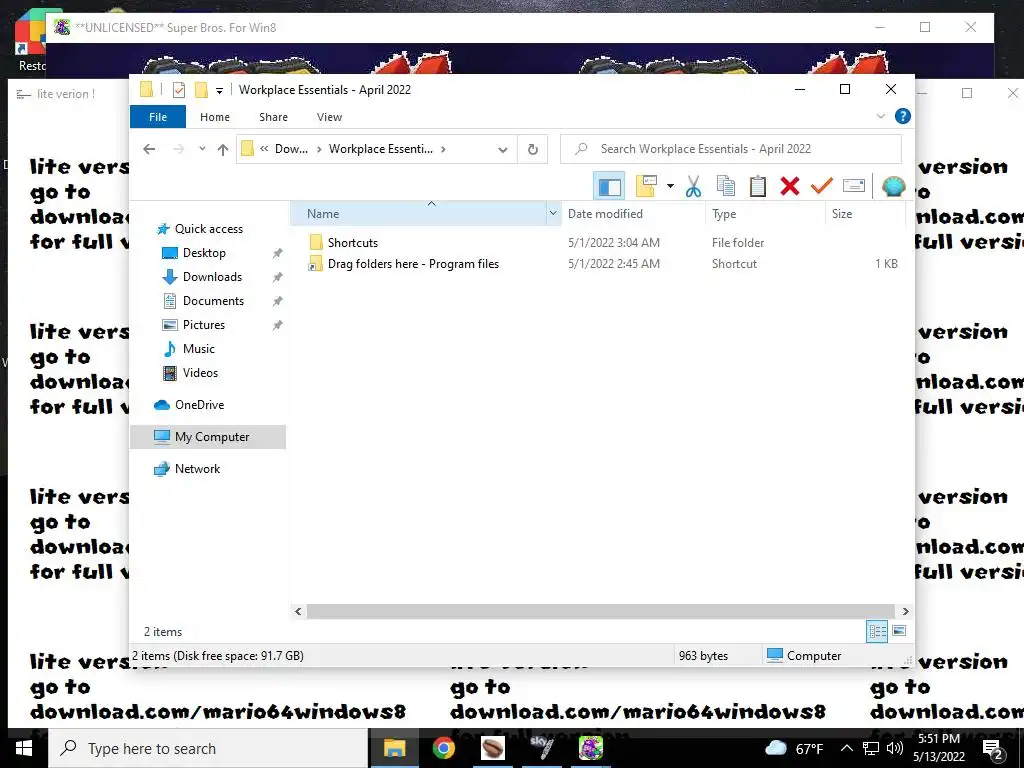Sort by the Name column header
The height and width of the screenshot is (768, 1024).
(x=418, y=214)
